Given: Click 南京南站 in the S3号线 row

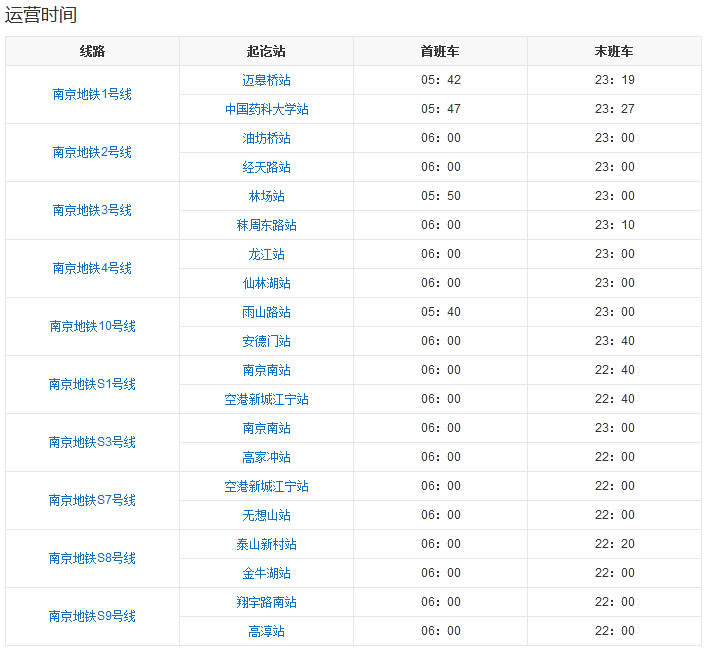Looking at the screenshot, I should (x=266, y=429).
